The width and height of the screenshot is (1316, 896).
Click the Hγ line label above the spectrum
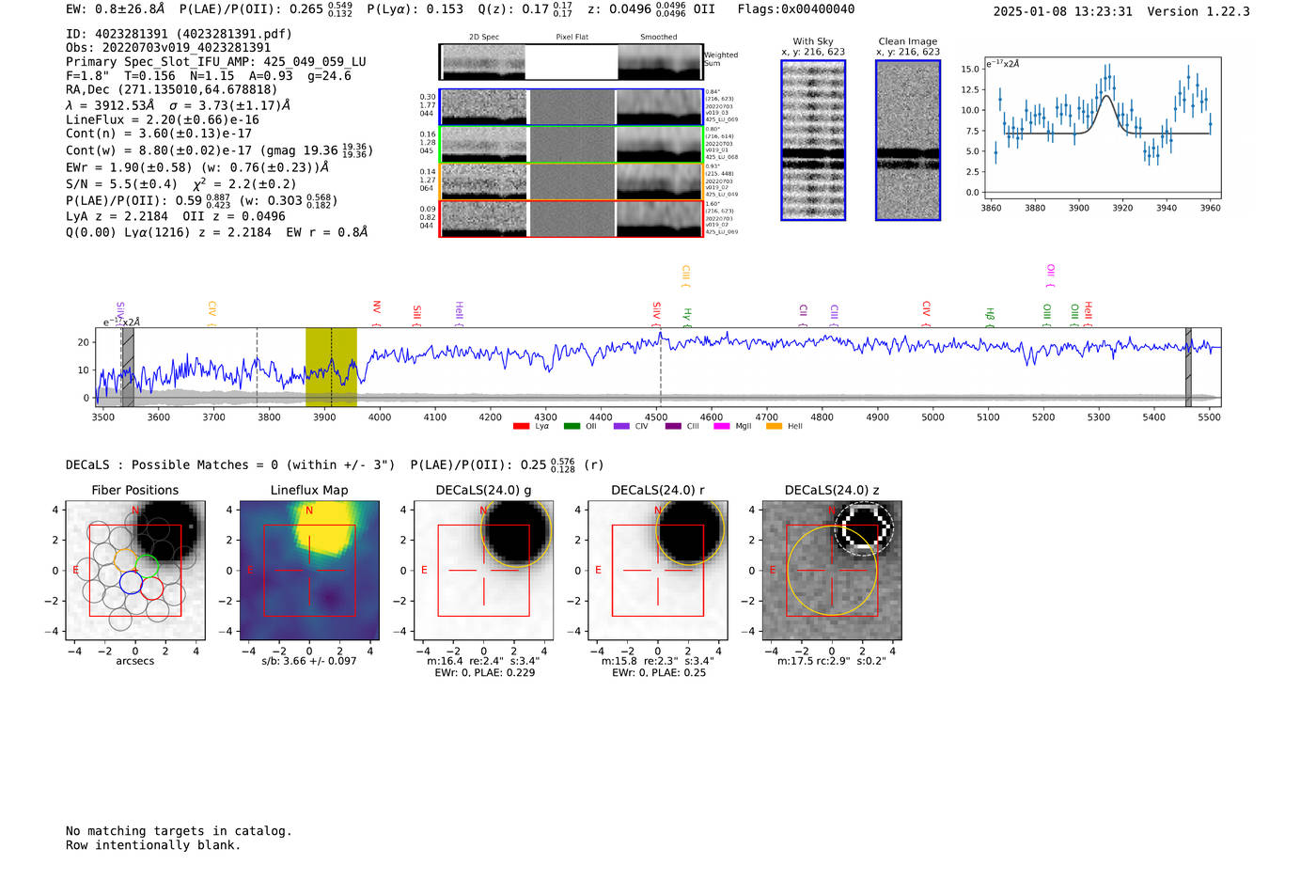(687, 316)
